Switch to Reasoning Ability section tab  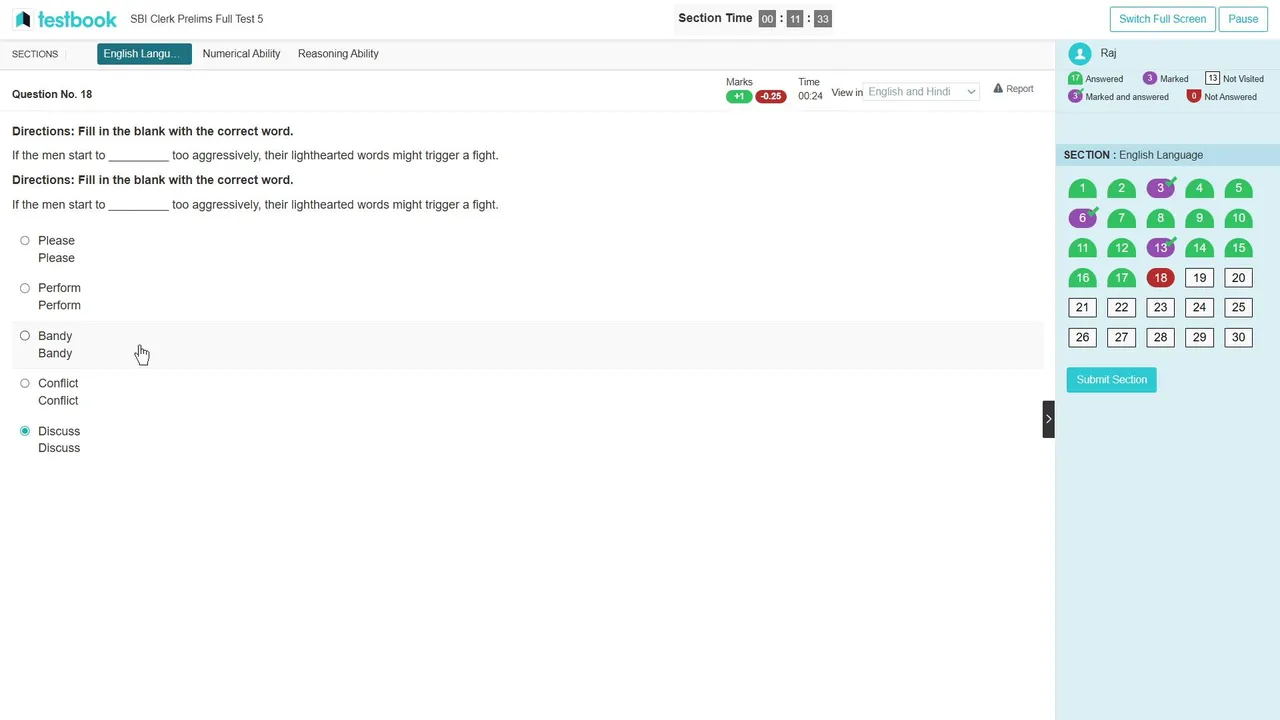click(x=338, y=54)
